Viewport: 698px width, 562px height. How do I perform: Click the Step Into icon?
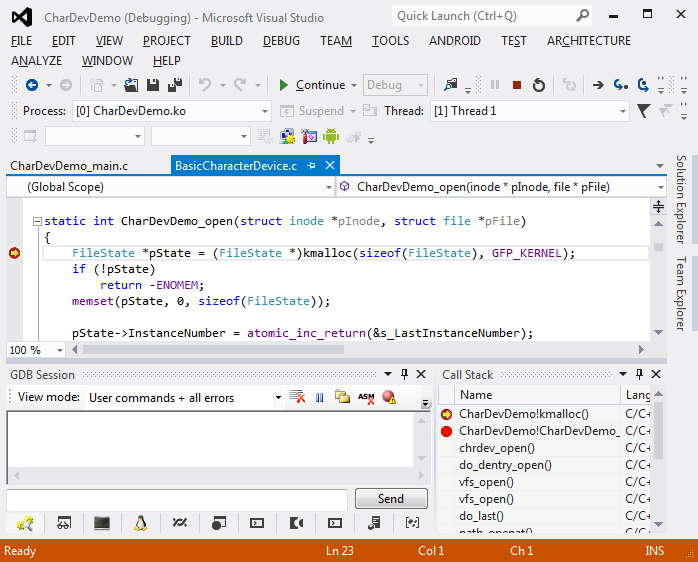[x=621, y=85]
